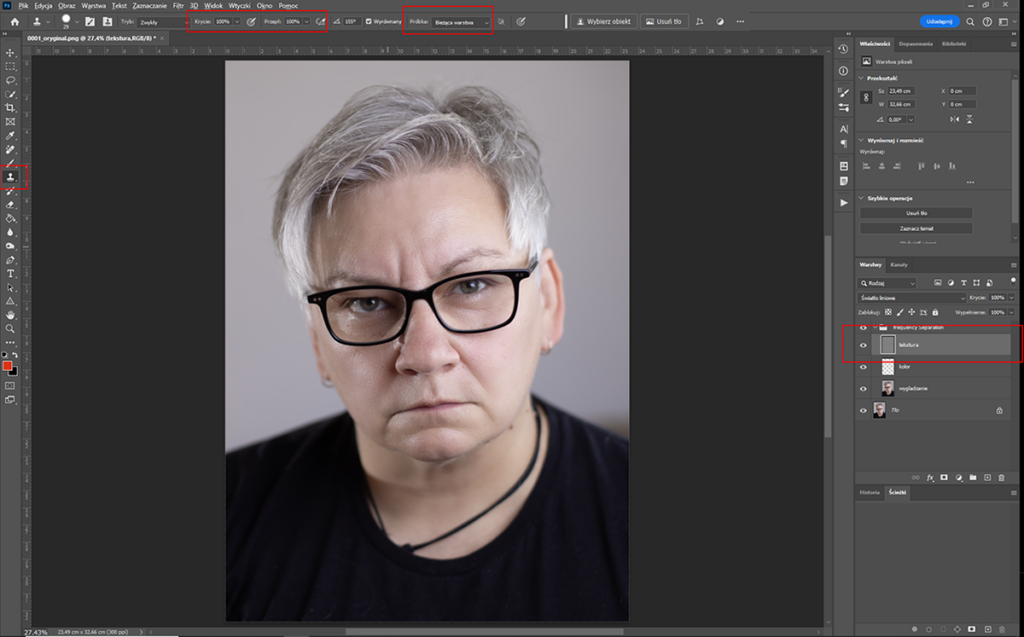The image size is (1024, 637).
Task: Select the Lasso tool
Action: [11, 80]
